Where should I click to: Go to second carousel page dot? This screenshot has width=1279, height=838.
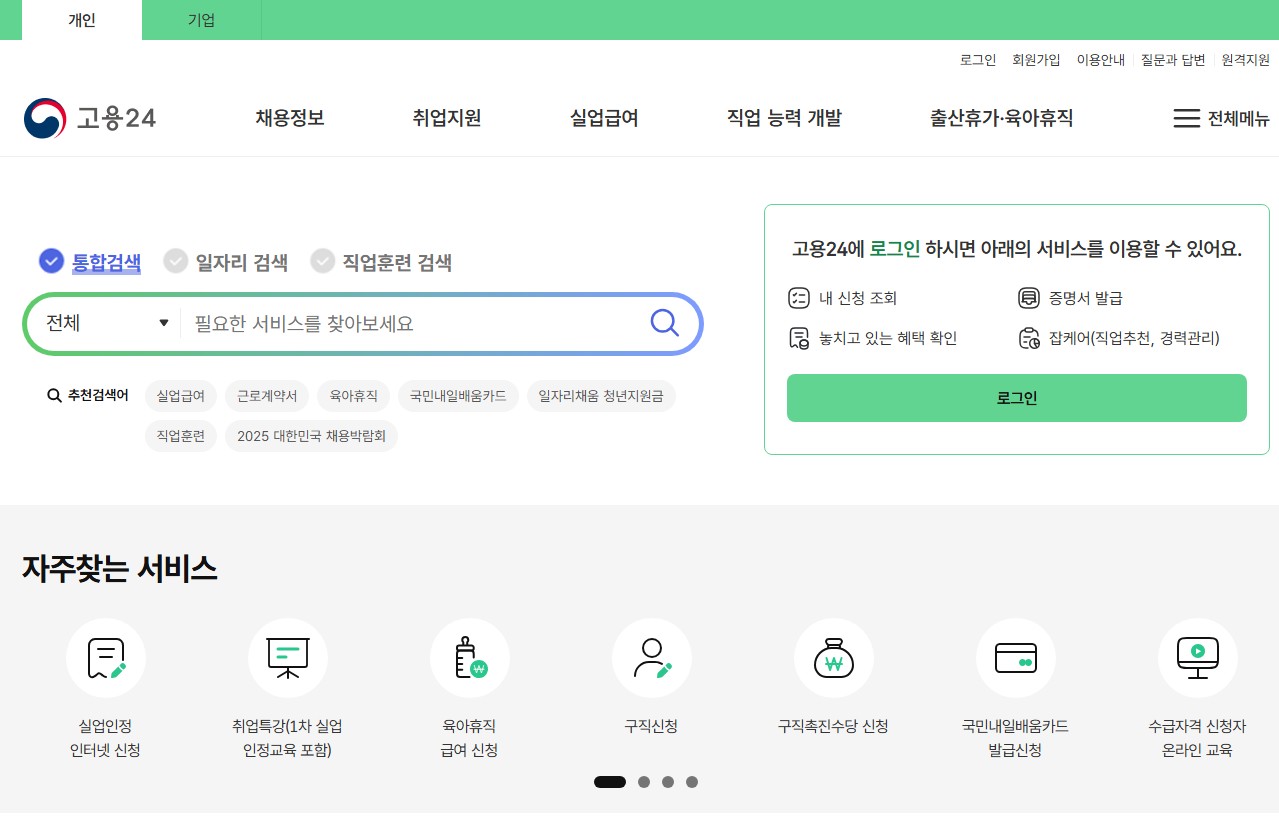click(644, 782)
